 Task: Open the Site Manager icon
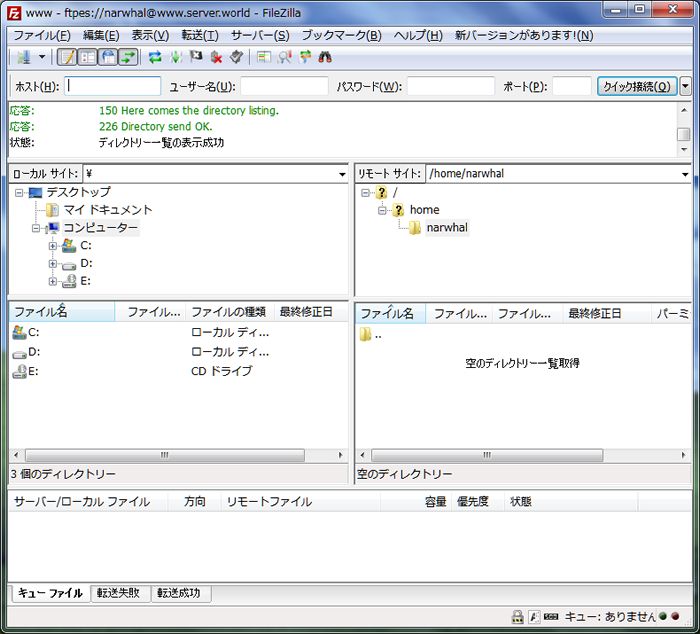(x=24, y=57)
